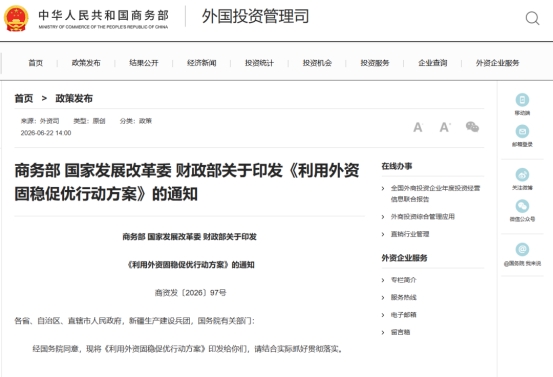The image size is (553, 377).
Task: Open the @国务院 我来说 icon
Action: click(522, 249)
